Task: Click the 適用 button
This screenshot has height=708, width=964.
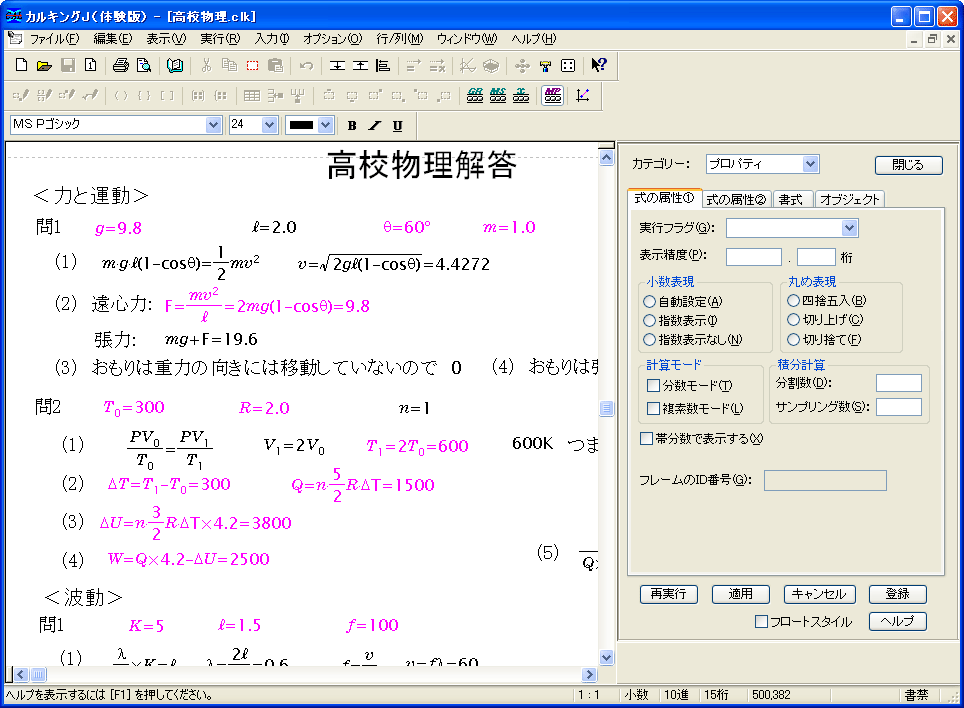Action: coord(740,594)
